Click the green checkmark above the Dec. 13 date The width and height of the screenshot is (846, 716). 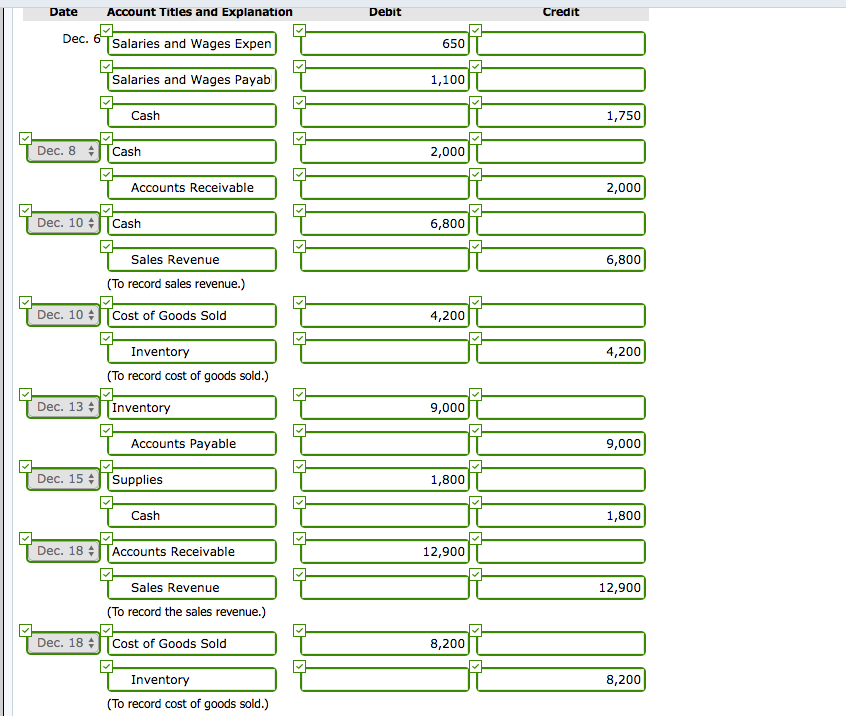click(x=25, y=394)
